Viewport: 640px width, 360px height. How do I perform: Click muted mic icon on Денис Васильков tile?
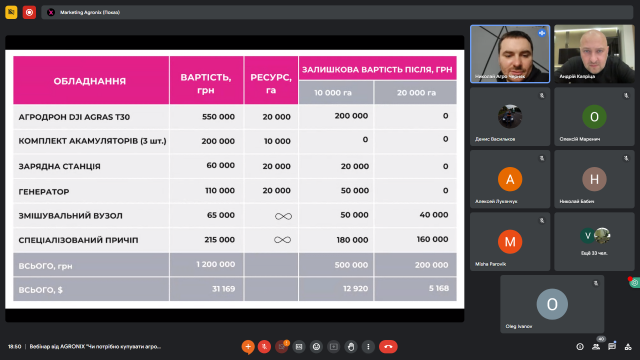pyautogui.click(x=542, y=96)
